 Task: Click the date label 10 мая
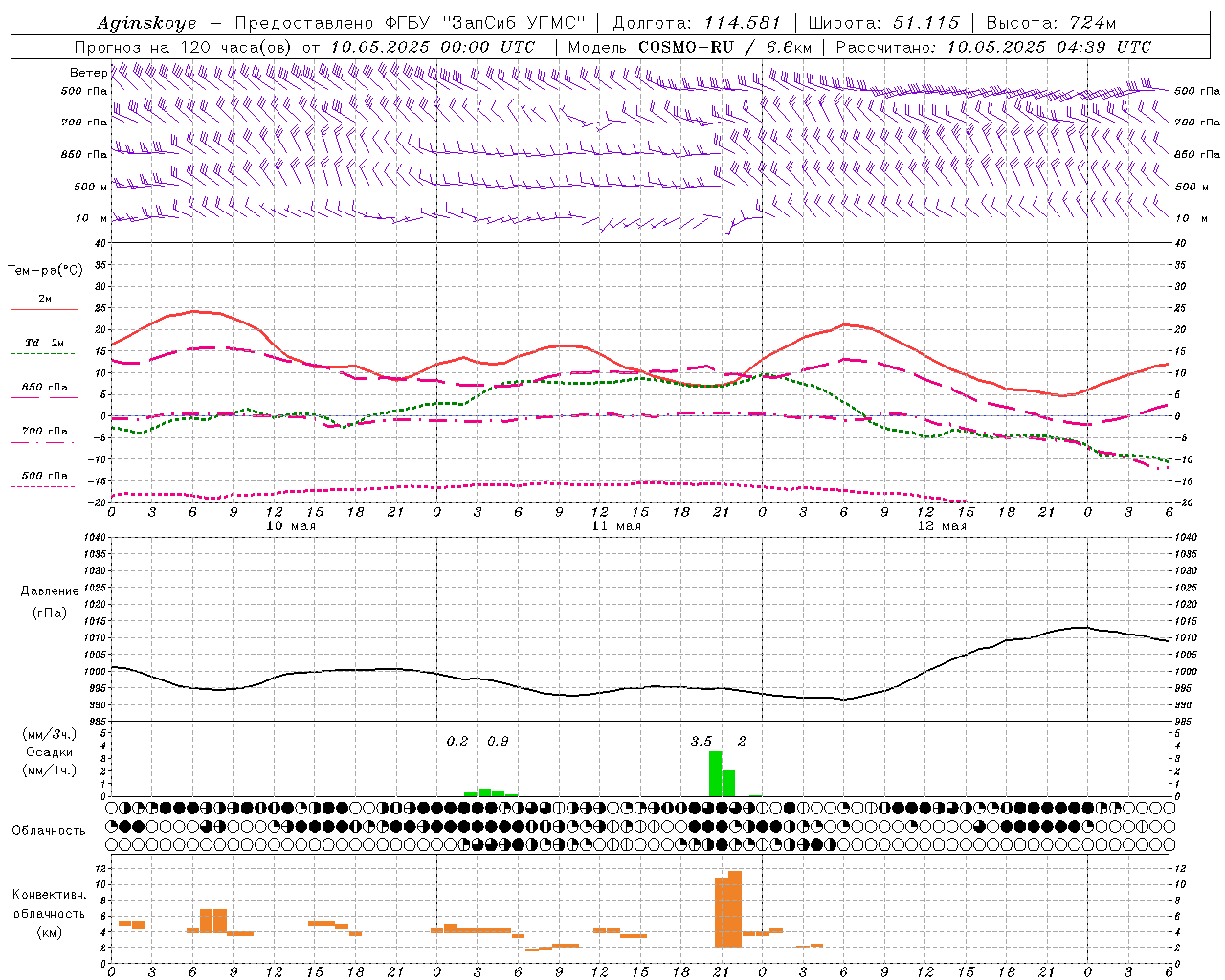pyautogui.click(x=291, y=526)
